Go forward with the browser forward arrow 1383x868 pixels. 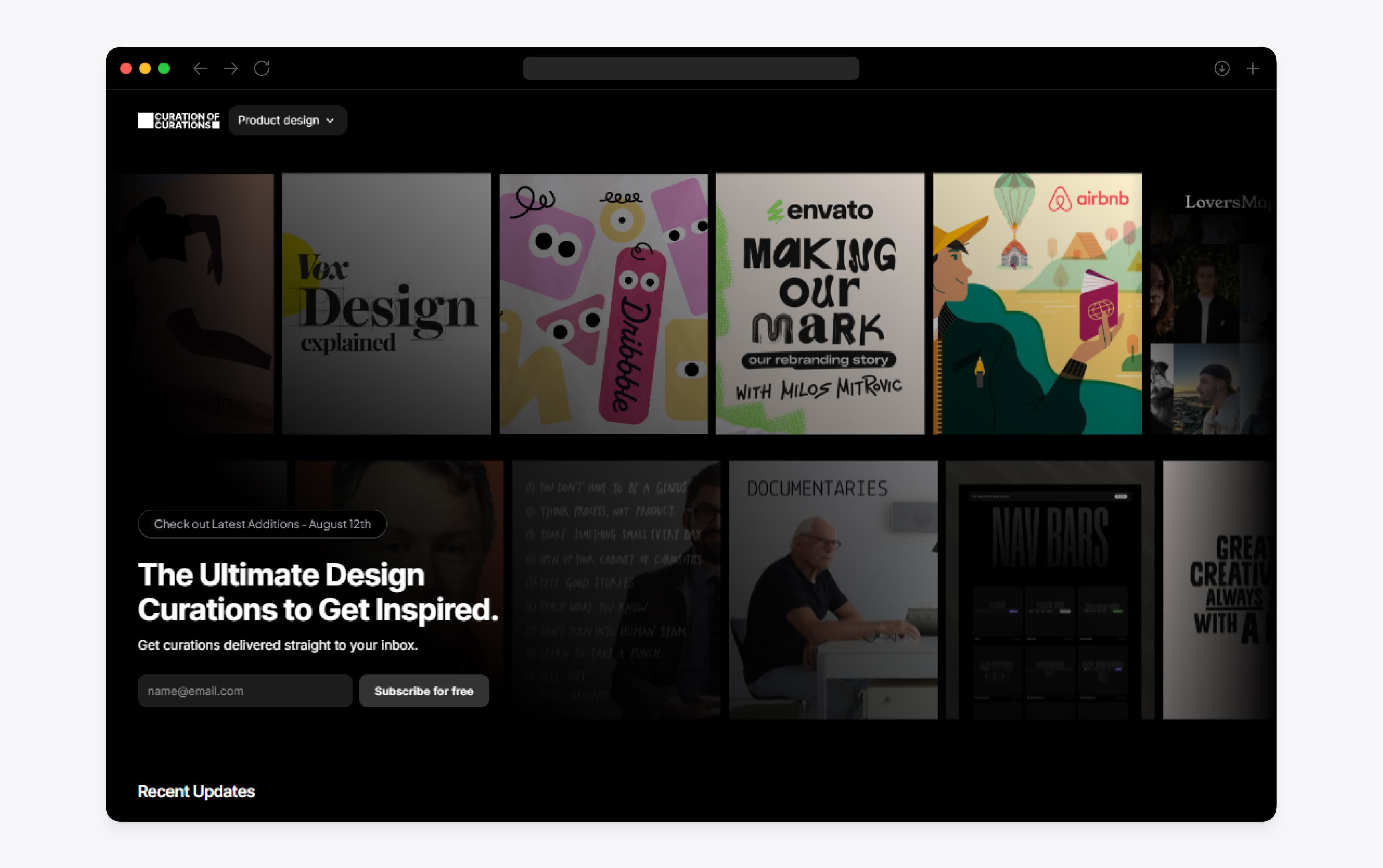click(x=231, y=68)
